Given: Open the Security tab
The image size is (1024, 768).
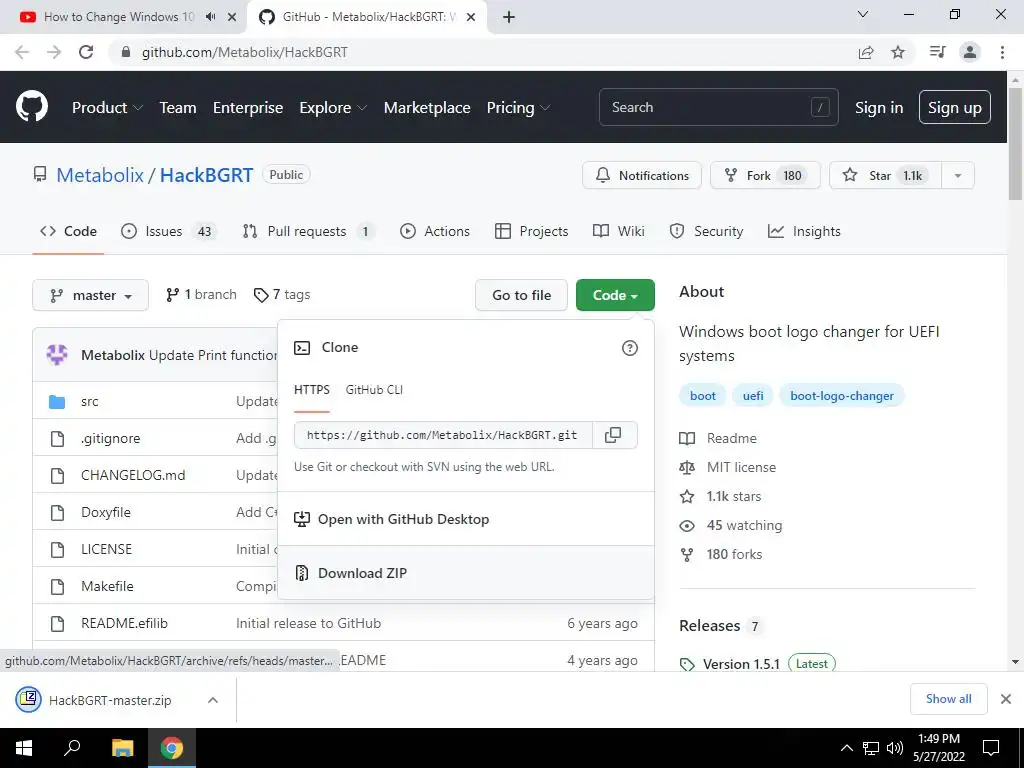Looking at the screenshot, I should tap(707, 231).
